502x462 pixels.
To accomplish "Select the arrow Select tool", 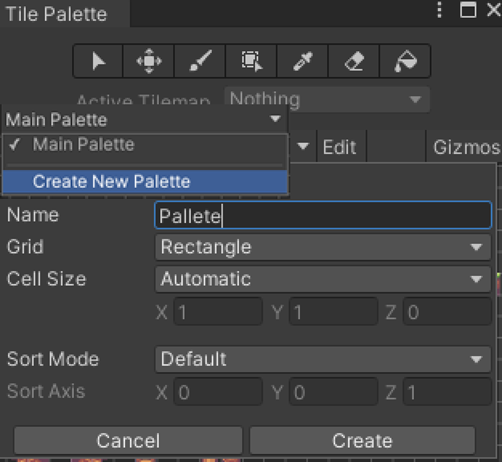I will 98,61.
